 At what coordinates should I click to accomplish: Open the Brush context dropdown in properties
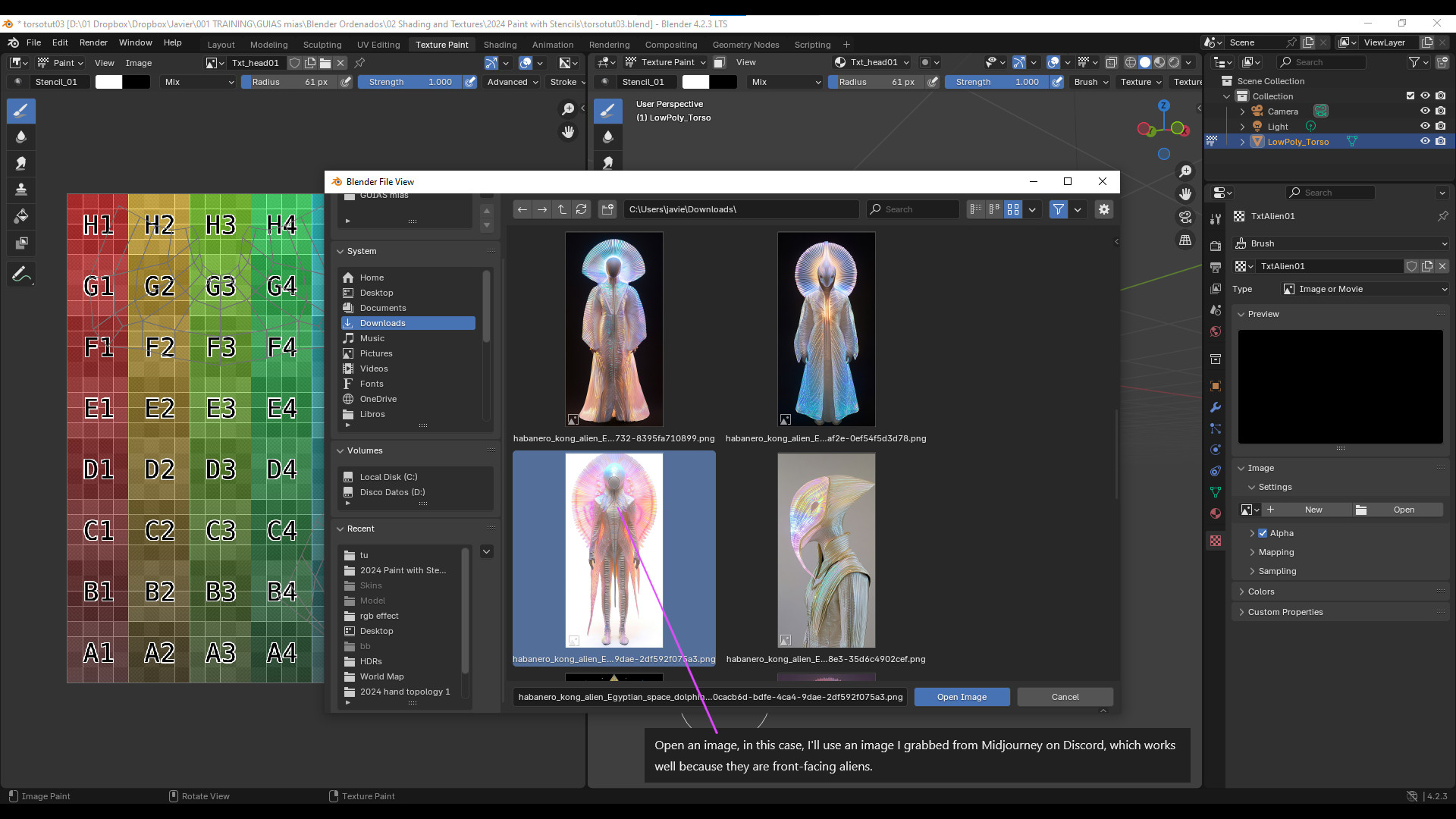(x=1341, y=243)
